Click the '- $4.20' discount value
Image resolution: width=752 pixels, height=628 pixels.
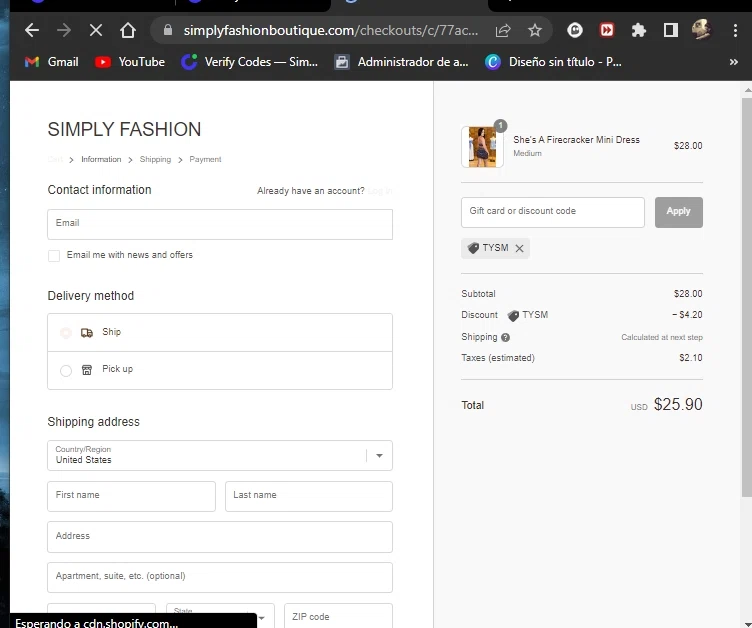click(687, 315)
